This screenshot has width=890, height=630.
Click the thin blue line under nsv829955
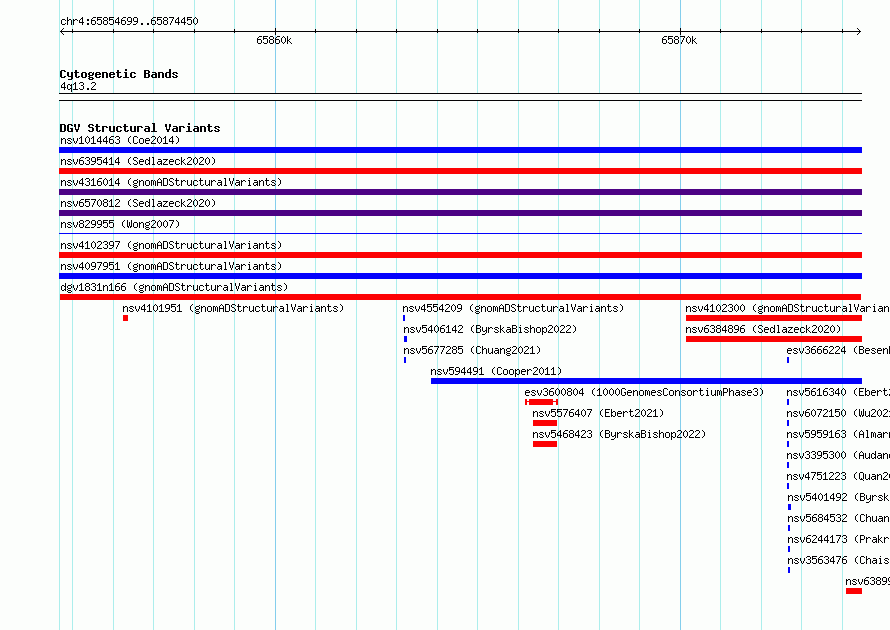point(460,233)
